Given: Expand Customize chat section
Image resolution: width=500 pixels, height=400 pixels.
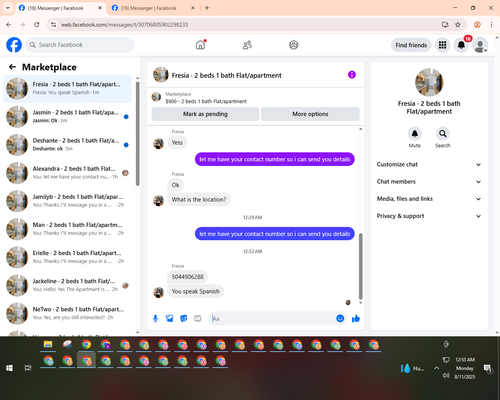Looking at the screenshot, I should [429, 164].
